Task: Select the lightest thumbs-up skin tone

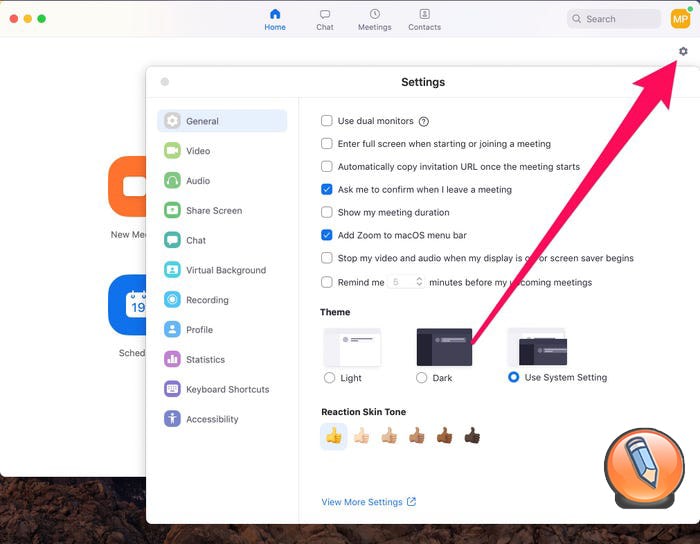Action: pyautogui.click(x=362, y=436)
